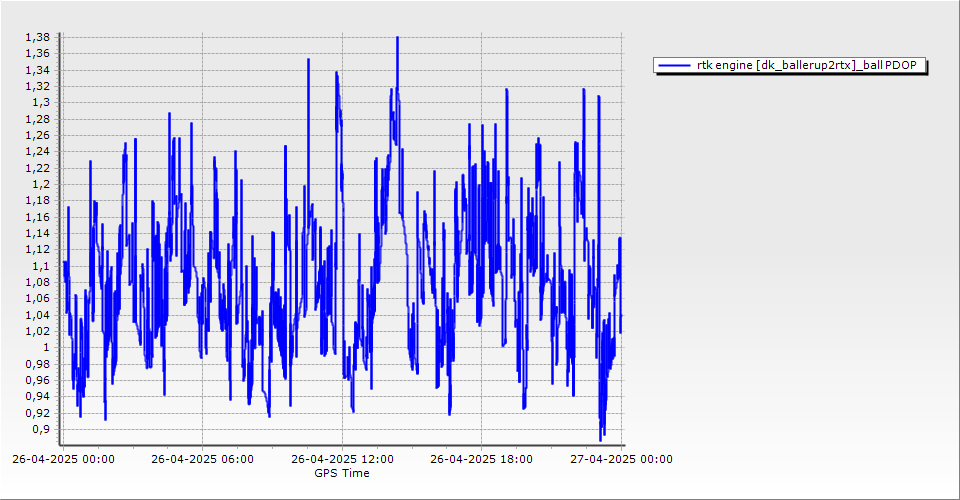Click the 1,12 y-axis label
960x500 pixels.
pyautogui.click(x=37, y=250)
